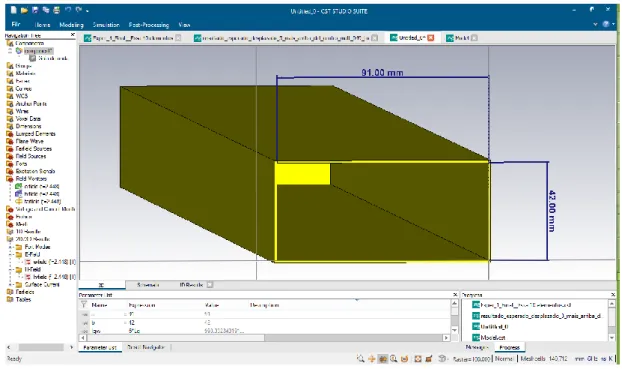622x369 pixels.
Task: Open the Post-Processing ribbon tab
Action: [149, 25]
